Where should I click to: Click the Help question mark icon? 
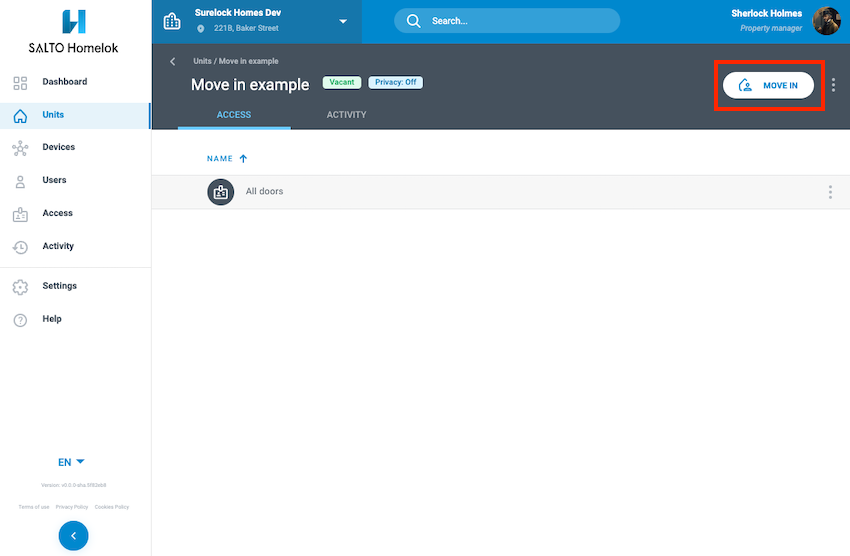[20, 320]
